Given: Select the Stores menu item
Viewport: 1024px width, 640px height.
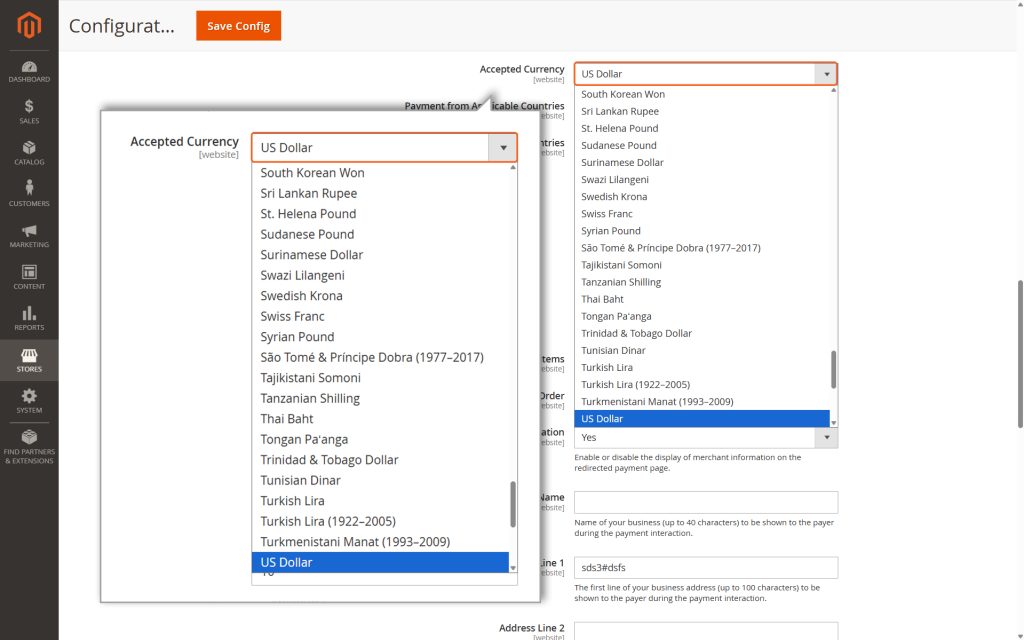Looking at the screenshot, I should [29, 360].
